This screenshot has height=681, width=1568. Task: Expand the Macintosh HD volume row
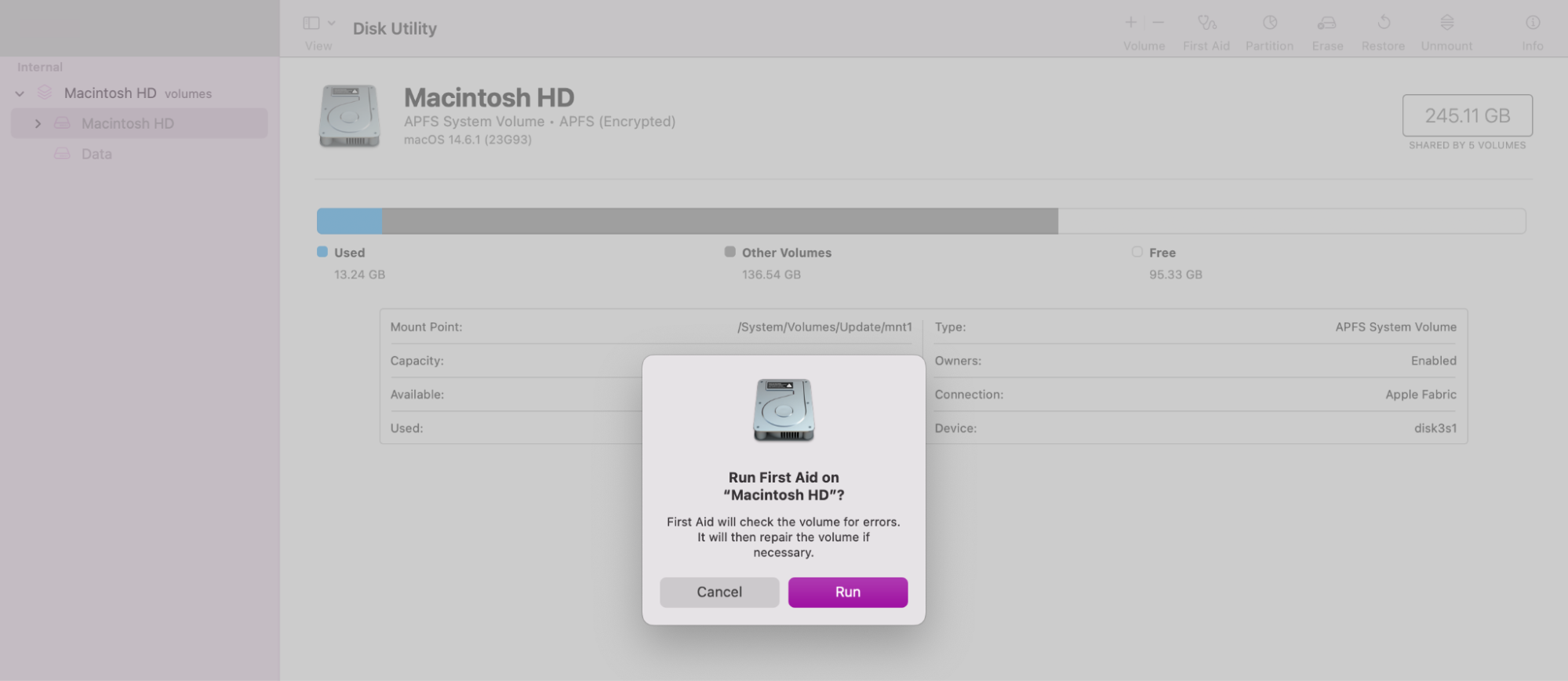point(38,123)
